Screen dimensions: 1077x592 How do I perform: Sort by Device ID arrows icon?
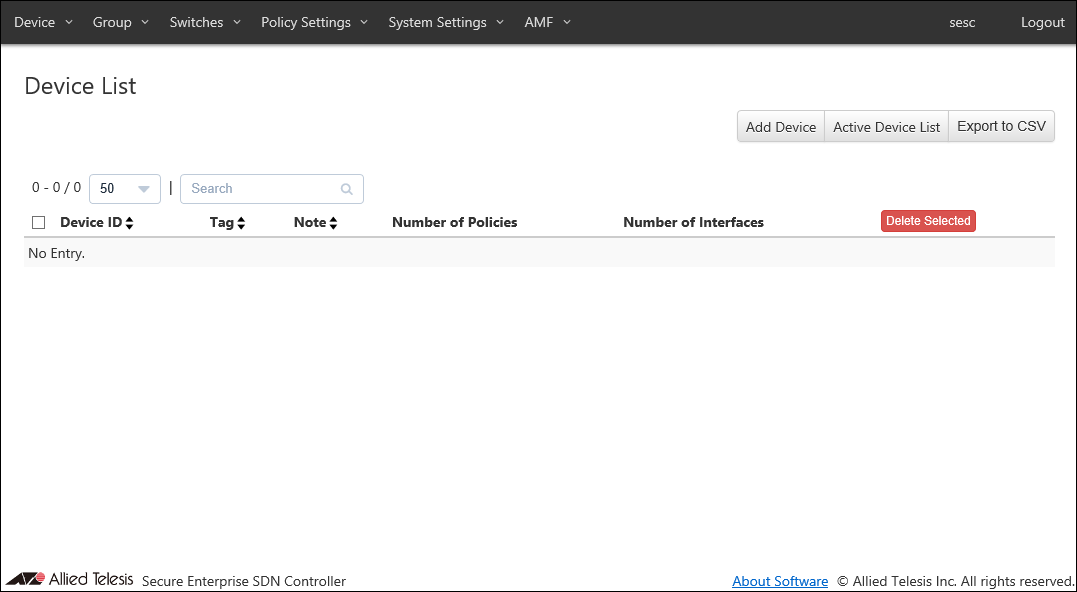click(x=129, y=223)
